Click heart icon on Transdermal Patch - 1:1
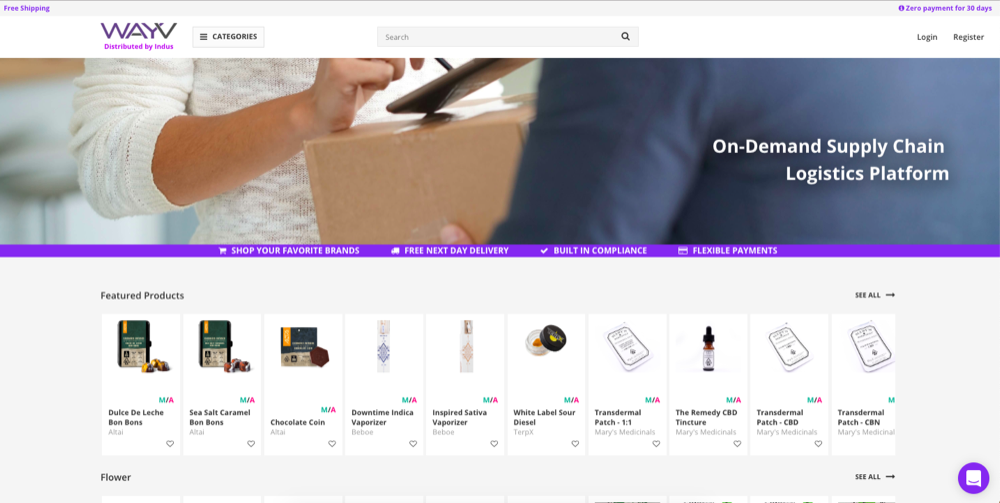1000x503 pixels. pyautogui.click(x=656, y=444)
